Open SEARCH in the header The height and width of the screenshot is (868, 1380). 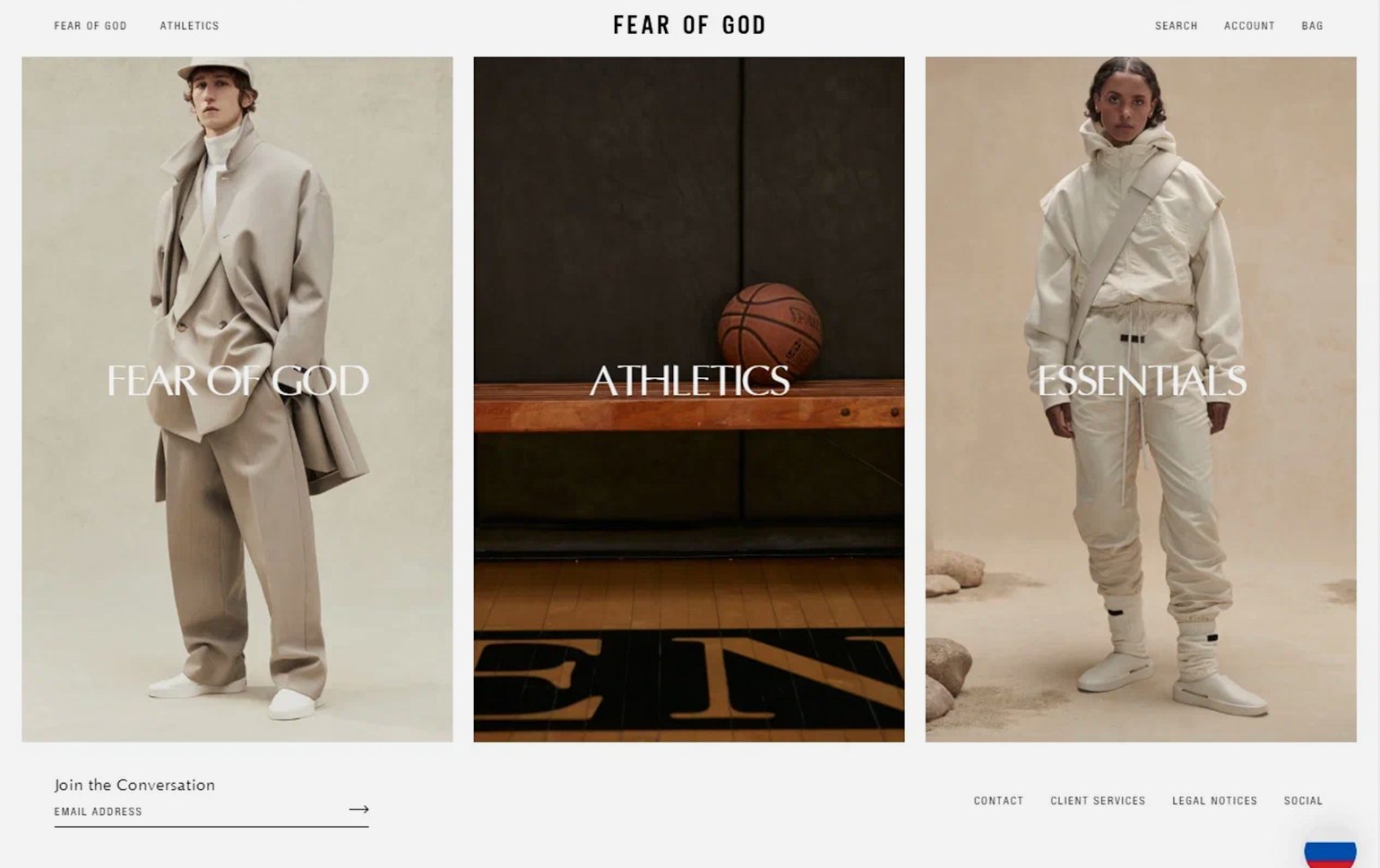[1176, 26]
